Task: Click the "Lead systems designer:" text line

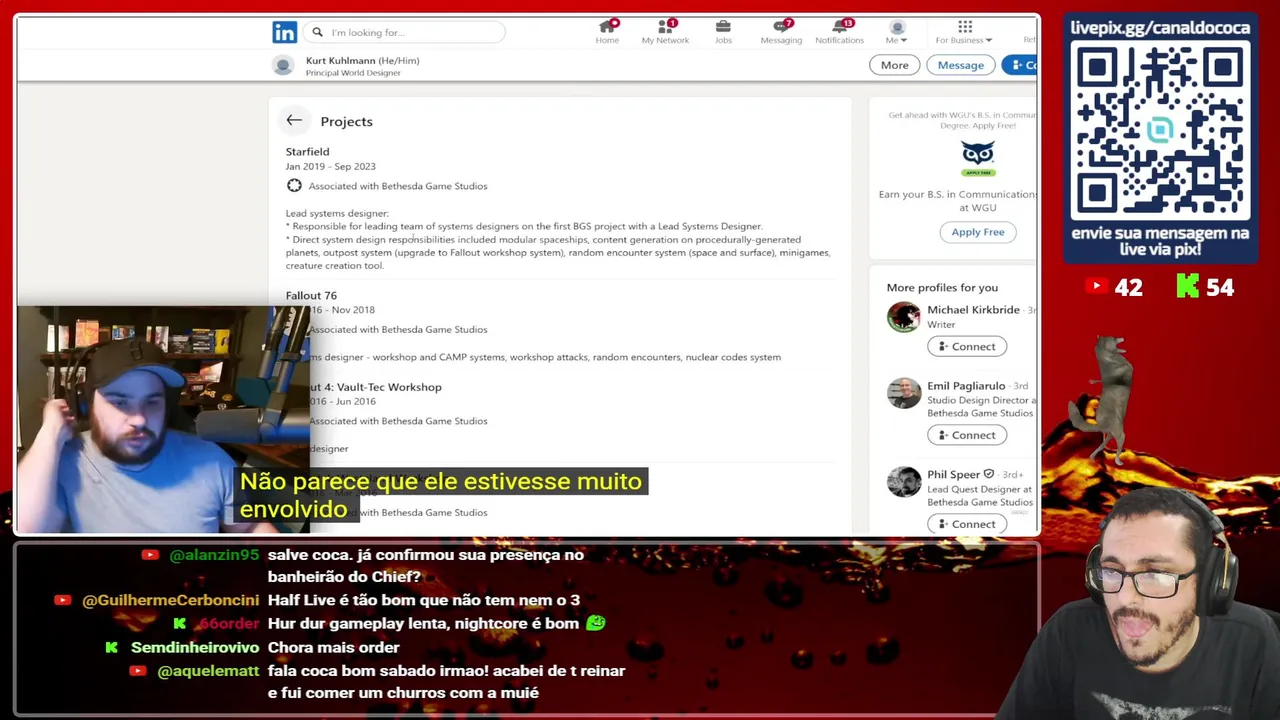Action: tap(337, 213)
